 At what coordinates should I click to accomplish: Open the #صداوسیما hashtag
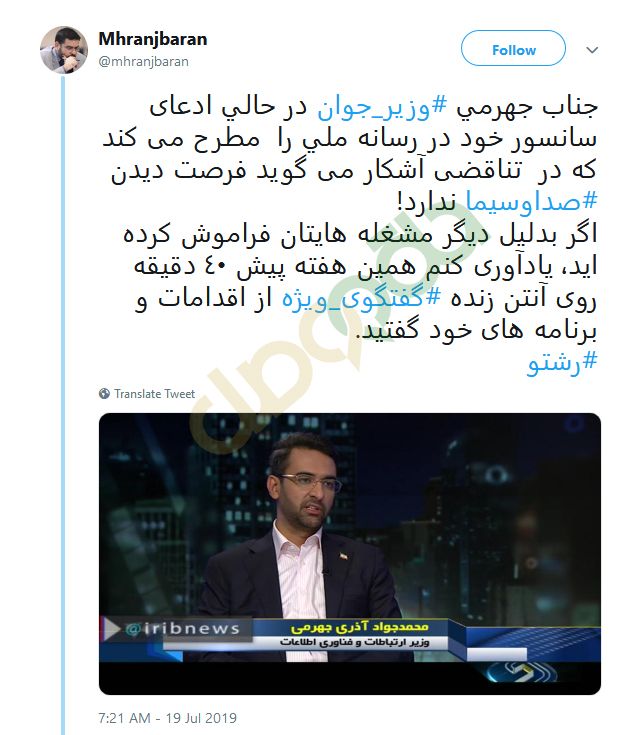(x=531, y=202)
